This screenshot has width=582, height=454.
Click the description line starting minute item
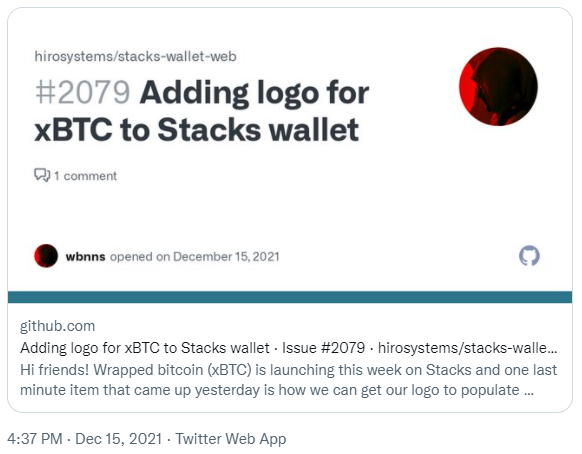277,390
